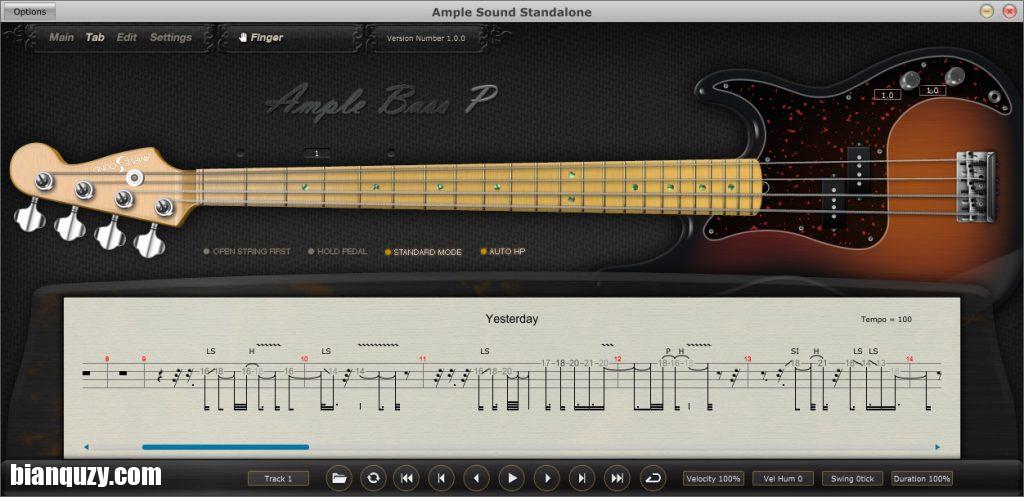Image resolution: width=1024 pixels, height=497 pixels.
Task: Click bar marker 9 in the tab
Action: coord(144,359)
